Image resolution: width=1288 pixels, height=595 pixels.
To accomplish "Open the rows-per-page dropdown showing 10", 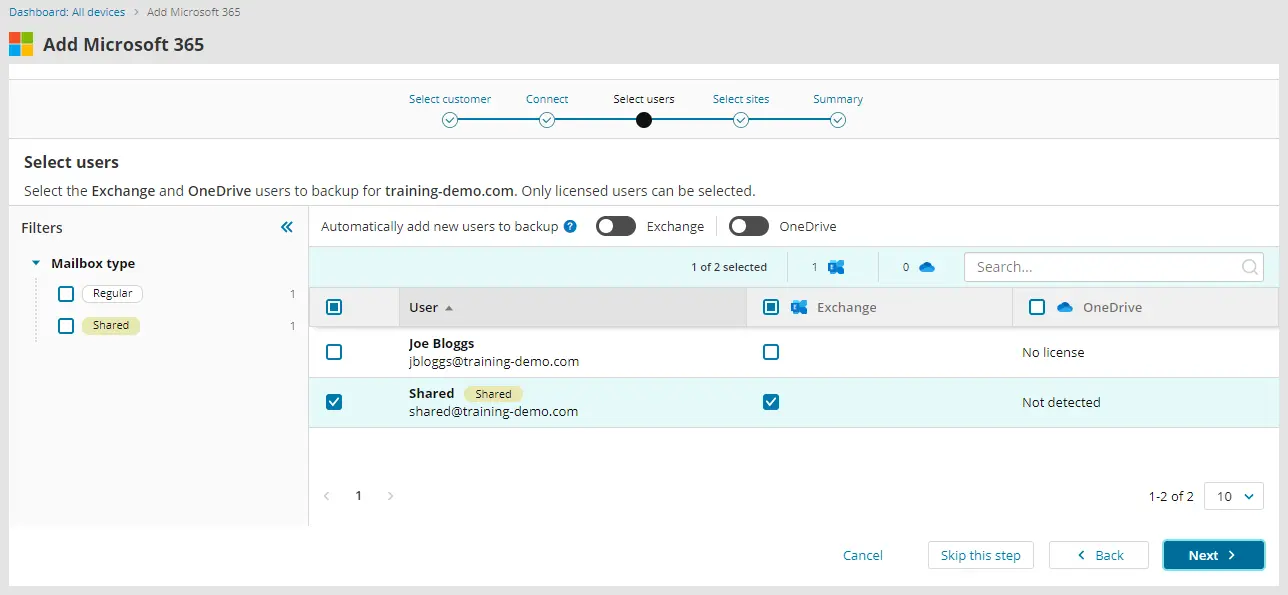I will [1234, 496].
